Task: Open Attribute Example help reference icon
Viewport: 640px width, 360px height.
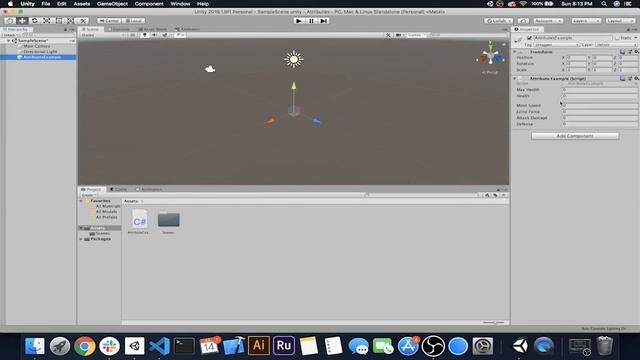Action: pos(622,78)
